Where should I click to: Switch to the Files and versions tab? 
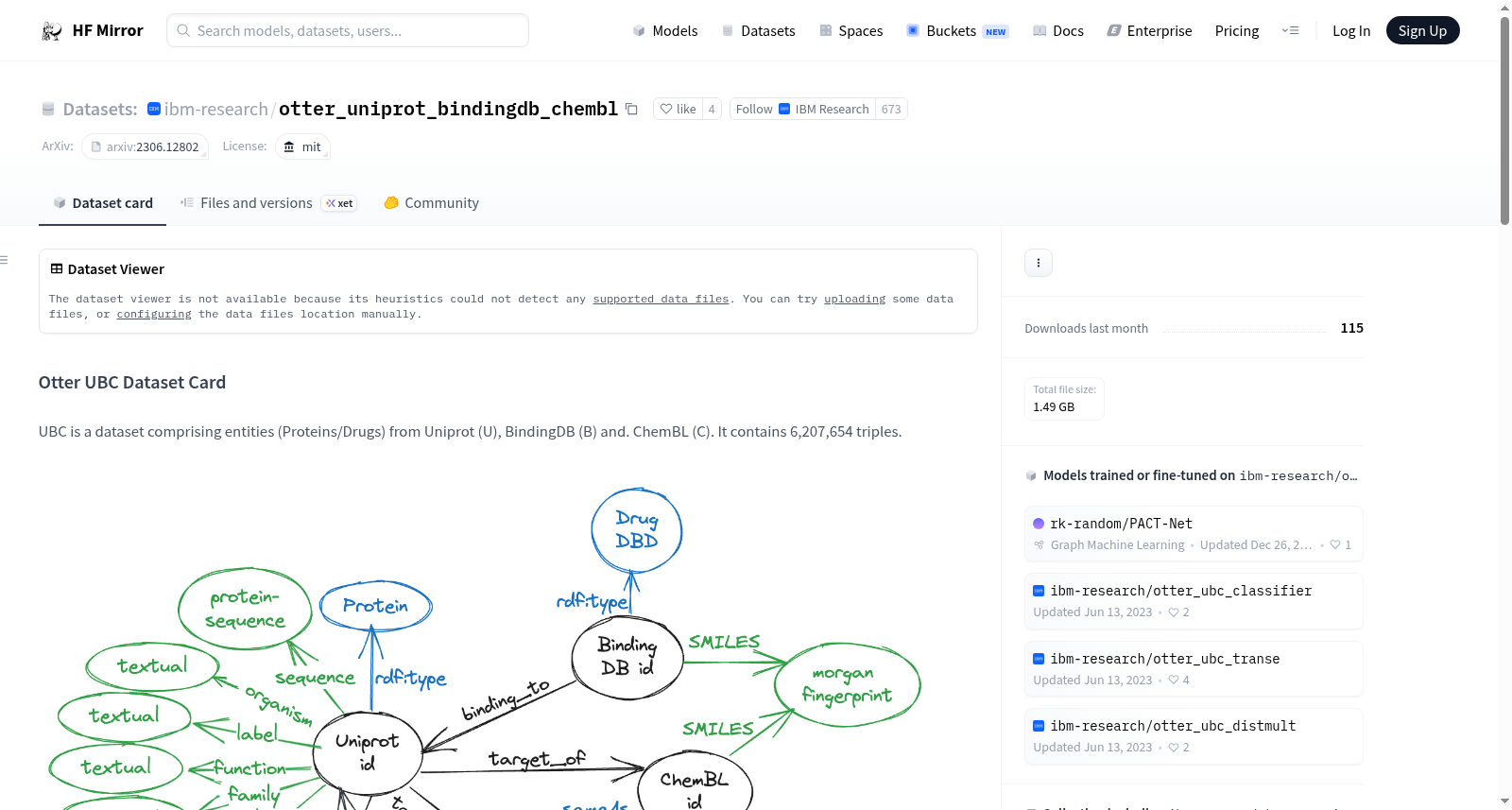(268, 203)
